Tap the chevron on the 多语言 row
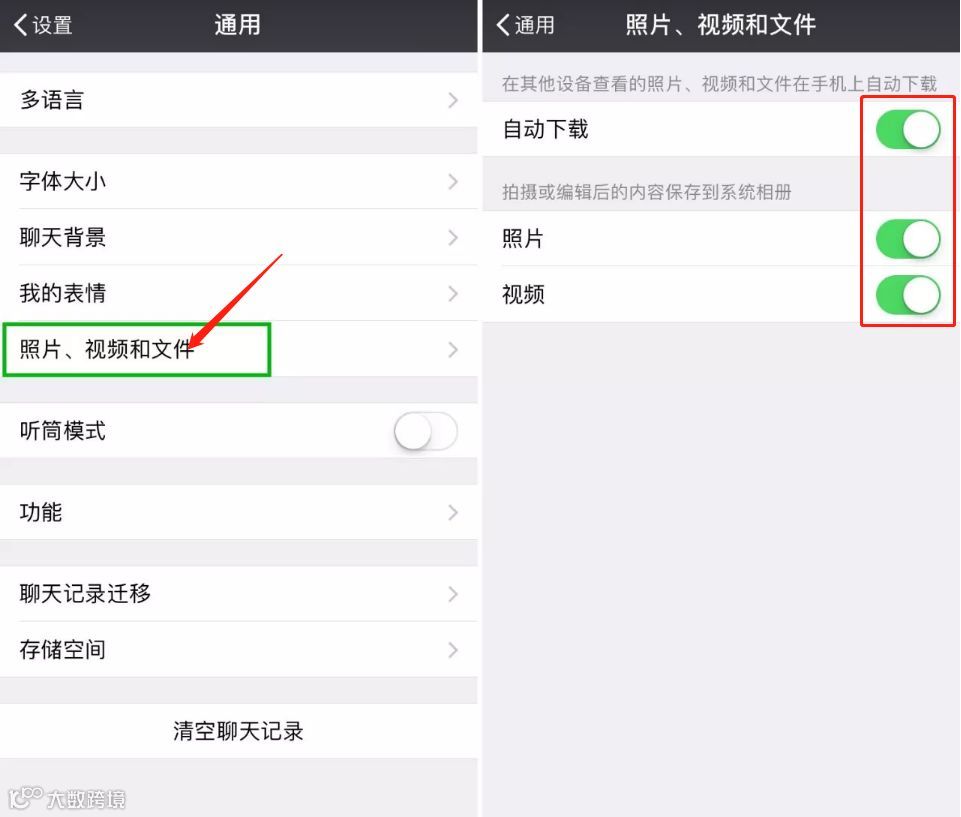The height and width of the screenshot is (817, 961). pyautogui.click(x=453, y=100)
